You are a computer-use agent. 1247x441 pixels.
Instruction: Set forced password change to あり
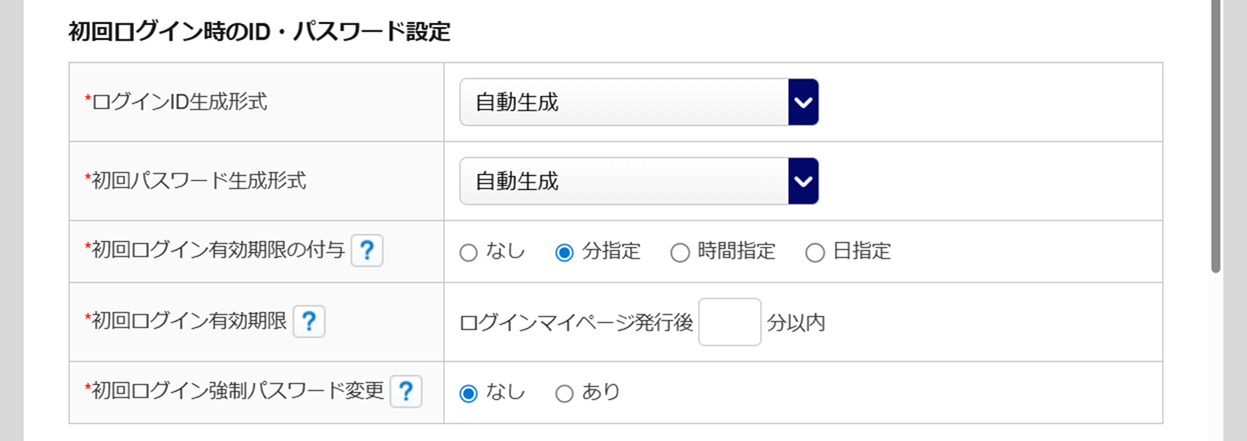click(x=564, y=394)
